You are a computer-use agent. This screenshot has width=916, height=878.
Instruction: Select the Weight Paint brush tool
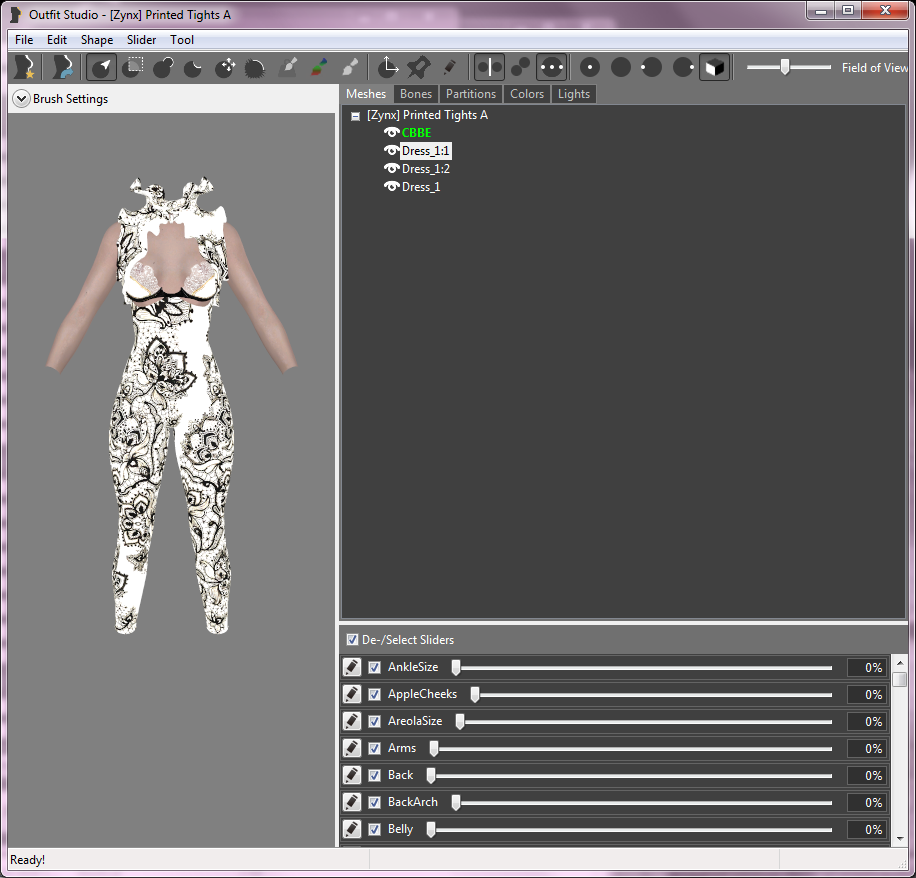click(x=288, y=67)
